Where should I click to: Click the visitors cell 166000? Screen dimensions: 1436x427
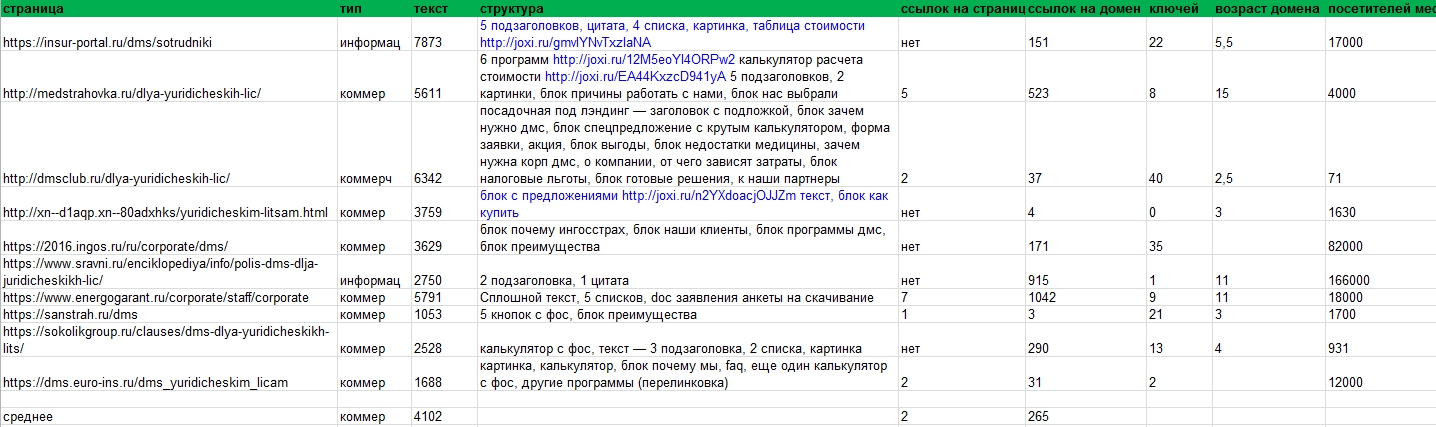[1380, 272]
